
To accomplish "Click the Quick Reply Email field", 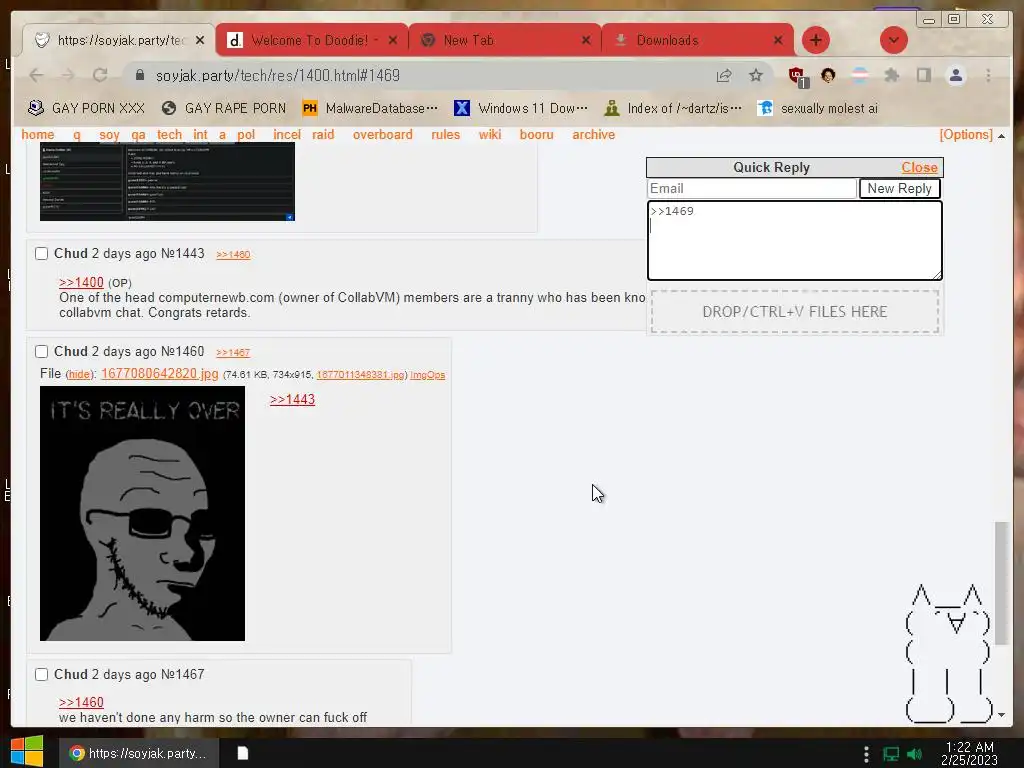I will click(752, 189).
